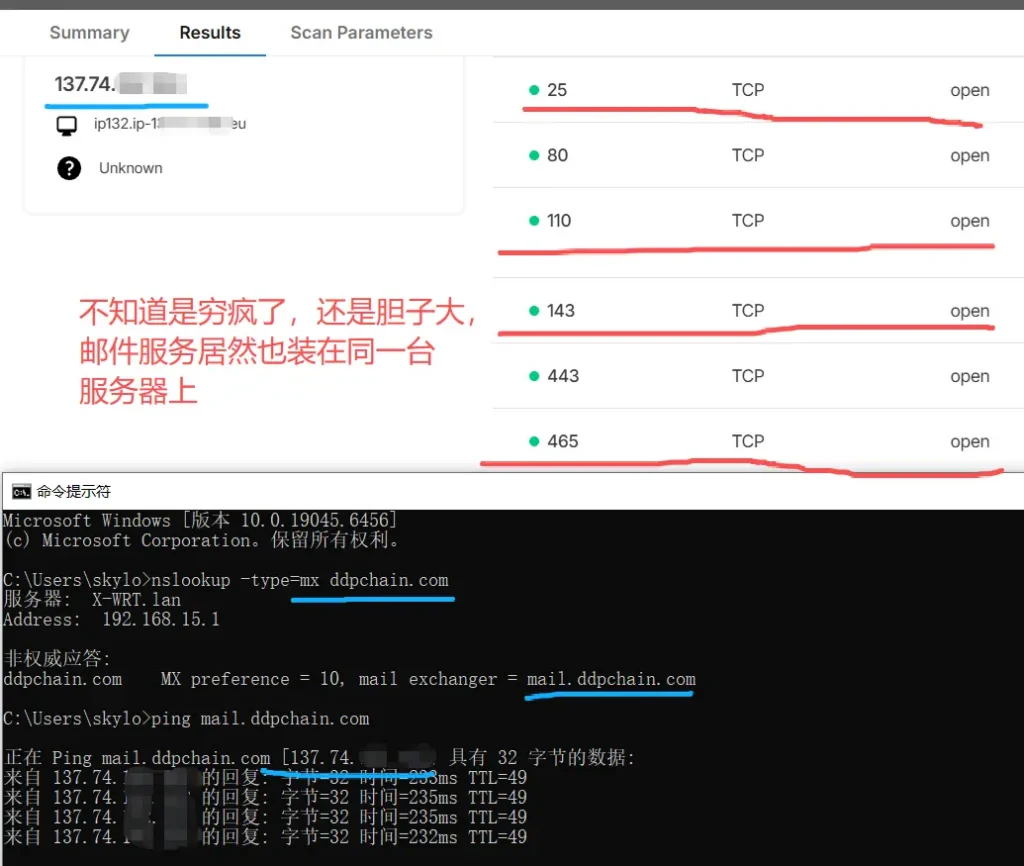Click open state of port 143
The height and width of the screenshot is (866, 1024).
tap(970, 311)
